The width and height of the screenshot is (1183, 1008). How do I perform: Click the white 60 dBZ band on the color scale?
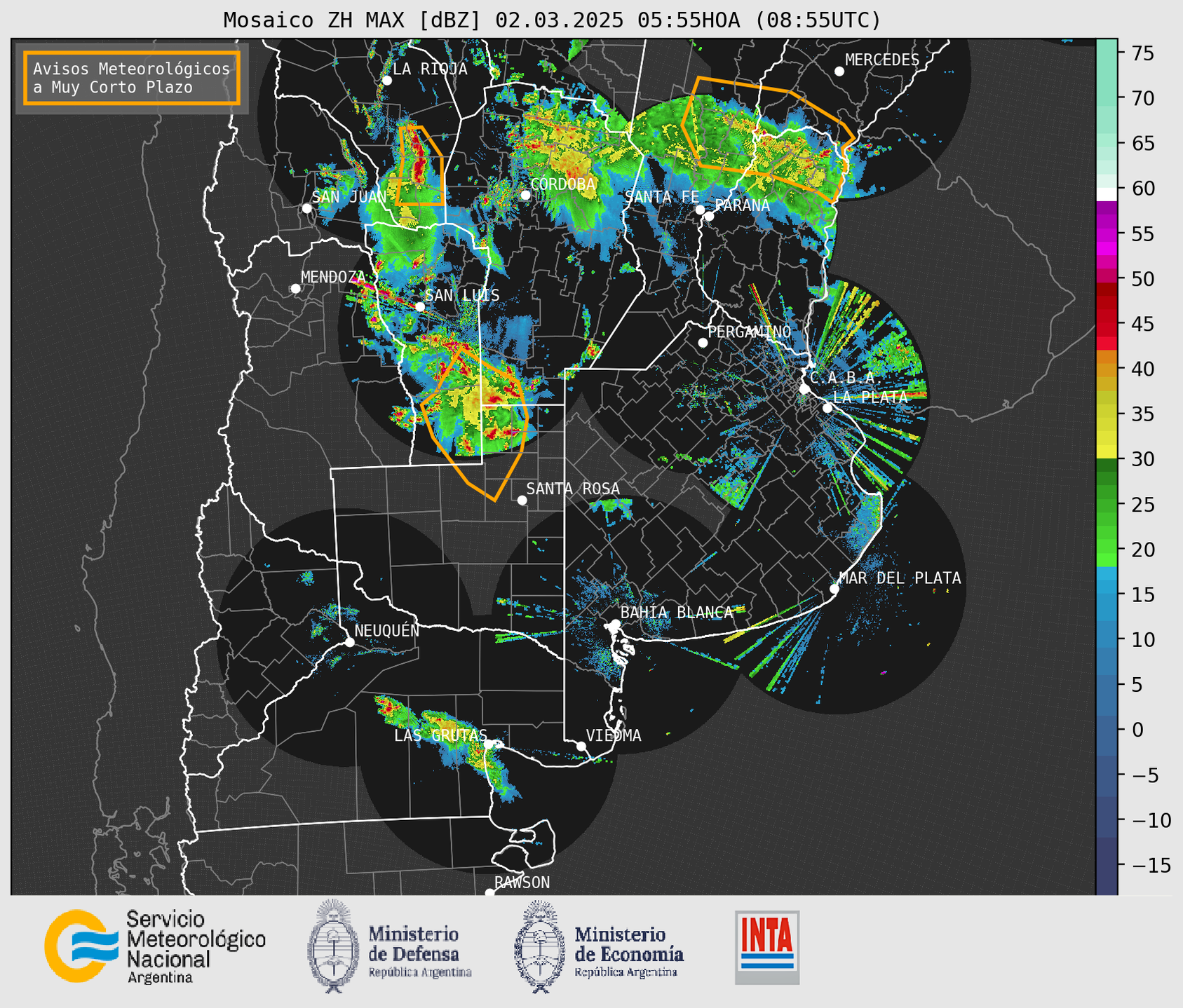(1106, 194)
